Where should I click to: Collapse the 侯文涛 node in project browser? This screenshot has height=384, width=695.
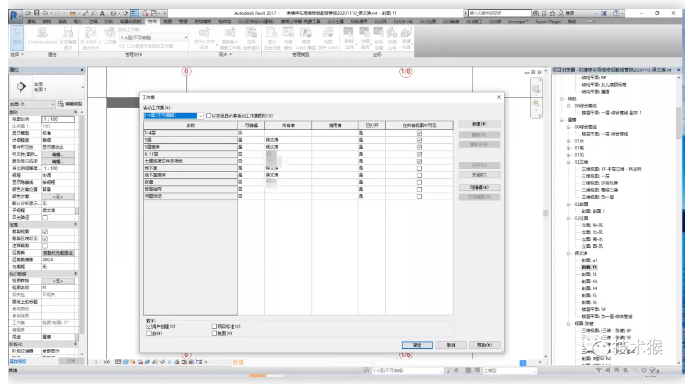(x=569, y=253)
